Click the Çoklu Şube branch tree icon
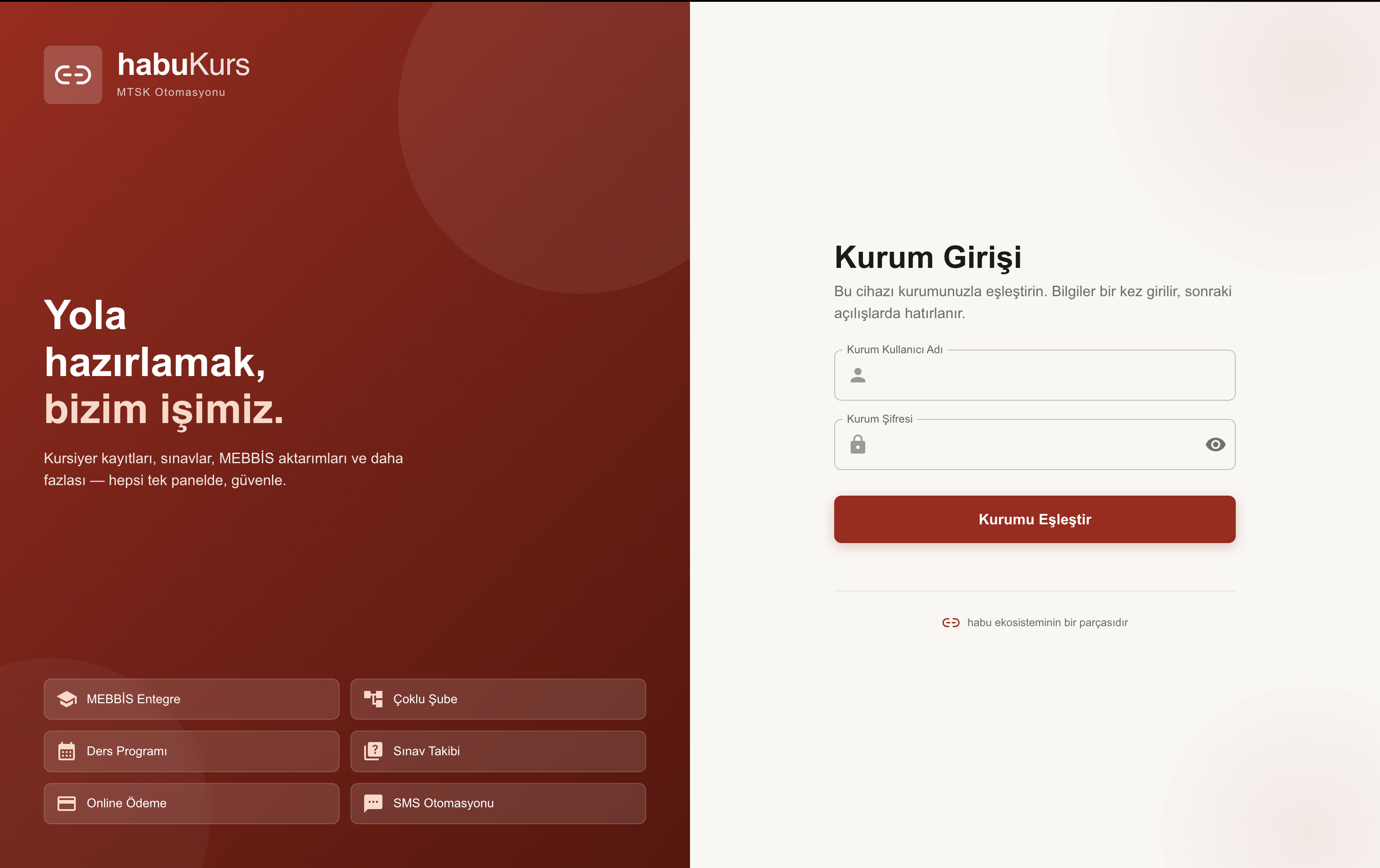Screen dimensions: 1380x868 point(373,699)
